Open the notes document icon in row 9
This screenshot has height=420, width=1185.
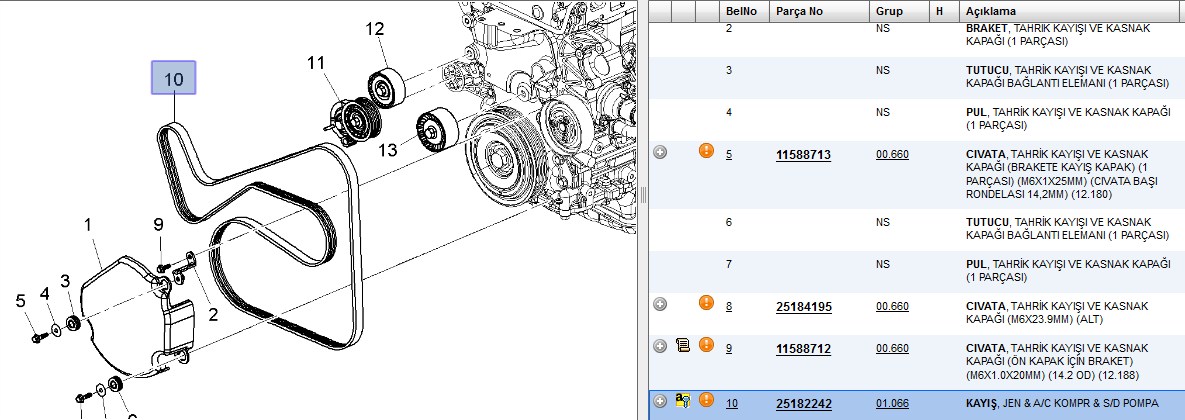tap(683, 345)
